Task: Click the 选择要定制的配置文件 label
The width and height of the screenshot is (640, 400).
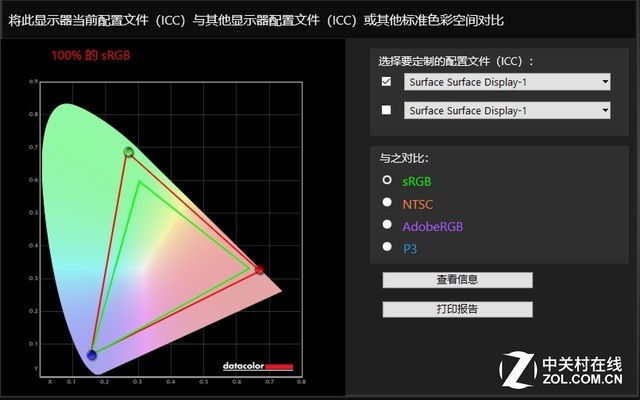Action: click(456, 62)
